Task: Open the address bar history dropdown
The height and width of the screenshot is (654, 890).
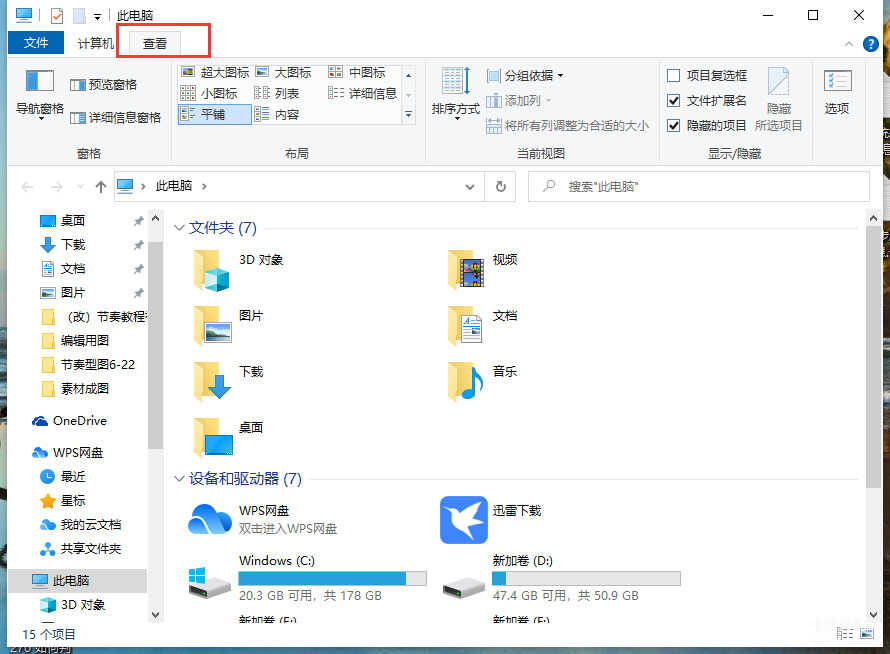Action: pos(470,187)
